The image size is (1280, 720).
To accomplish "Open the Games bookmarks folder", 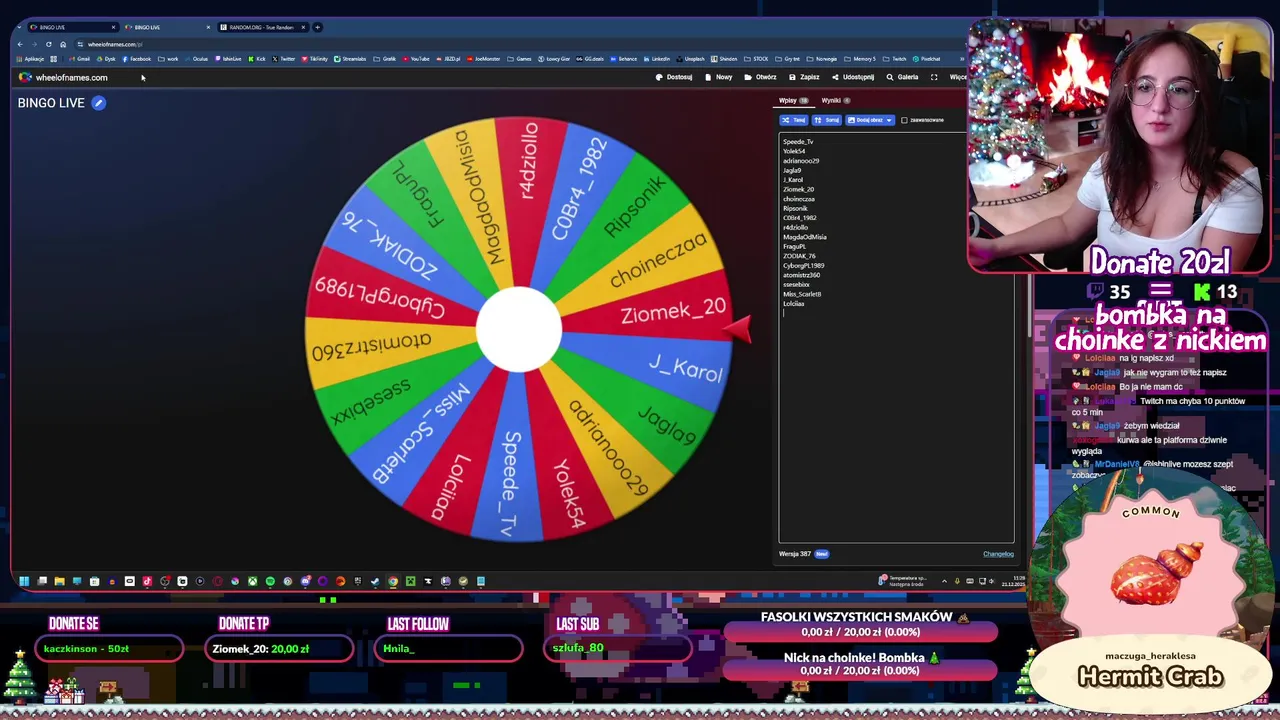I will pyautogui.click(x=519, y=59).
